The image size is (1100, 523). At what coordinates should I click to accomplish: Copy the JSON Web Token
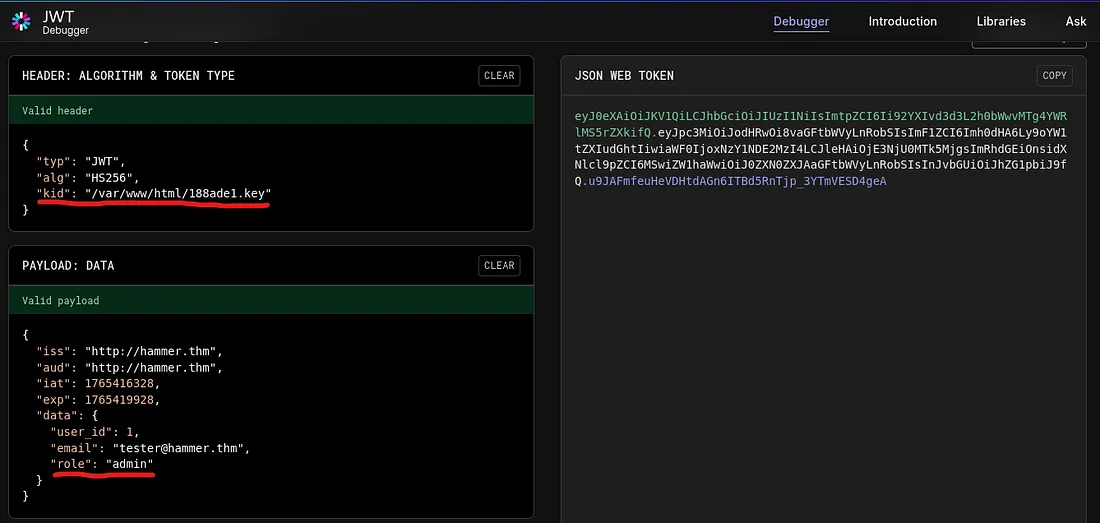coord(1054,75)
